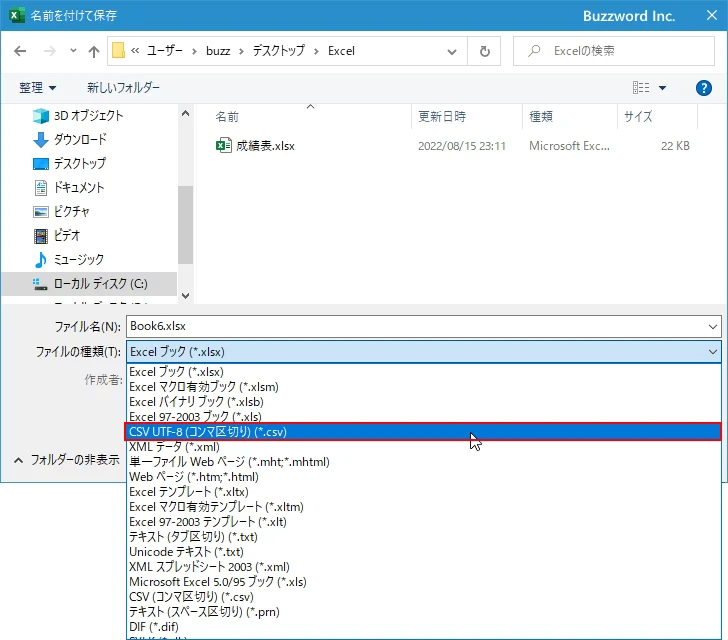728x640 pixels.
Task: Click the view layout icon
Action: click(x=641, y=88)
